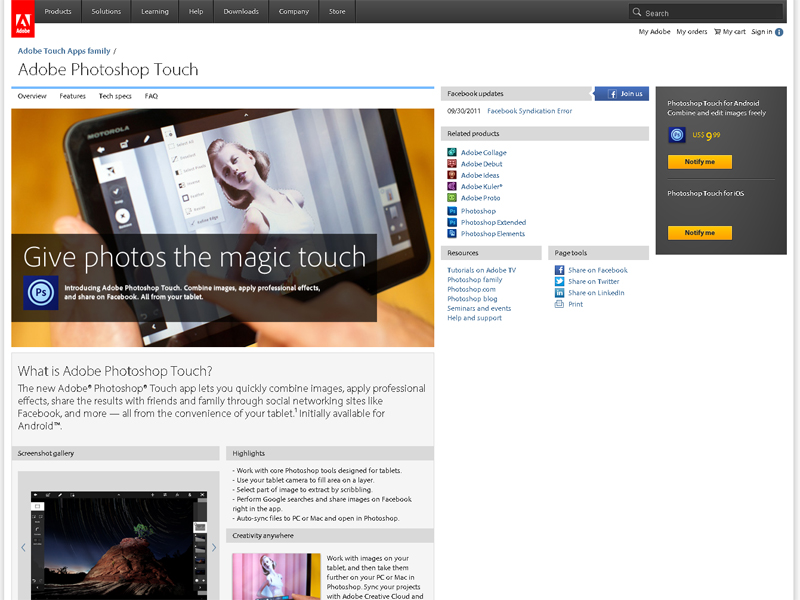Click the Photoshop product icon
Image resolution: width=800 pixels, height=600 pixels.
click(452, 211)
